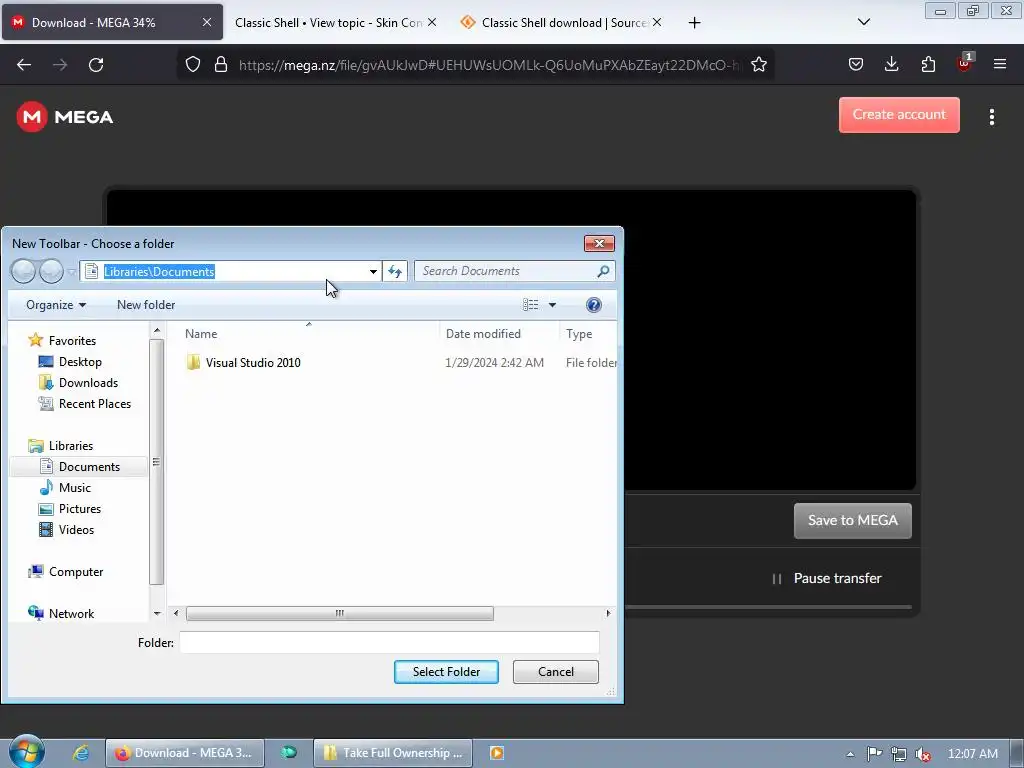
Task: Open dialog help question mark
Action: 594,305
